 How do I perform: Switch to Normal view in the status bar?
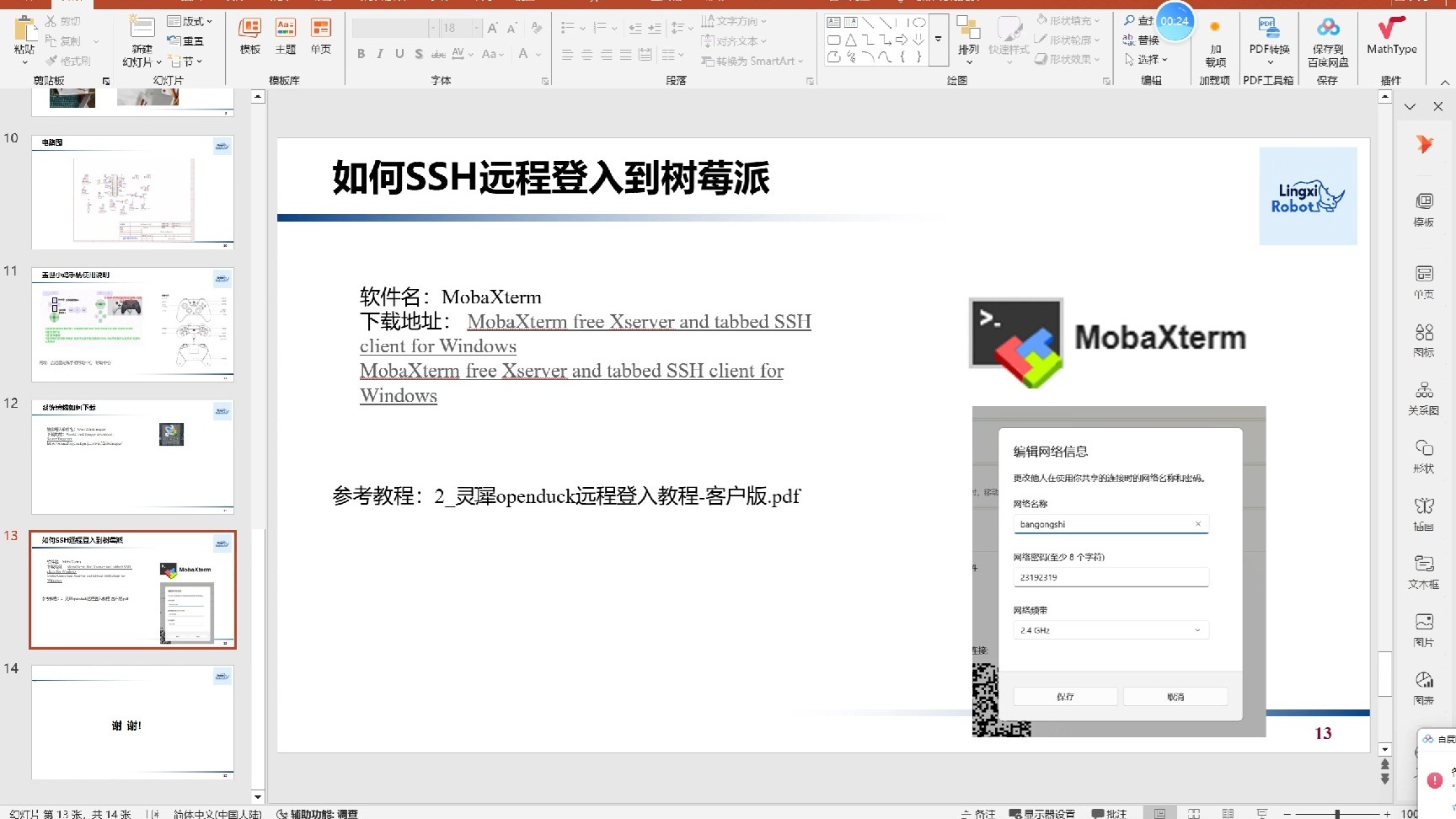(x=1160, y=813)
